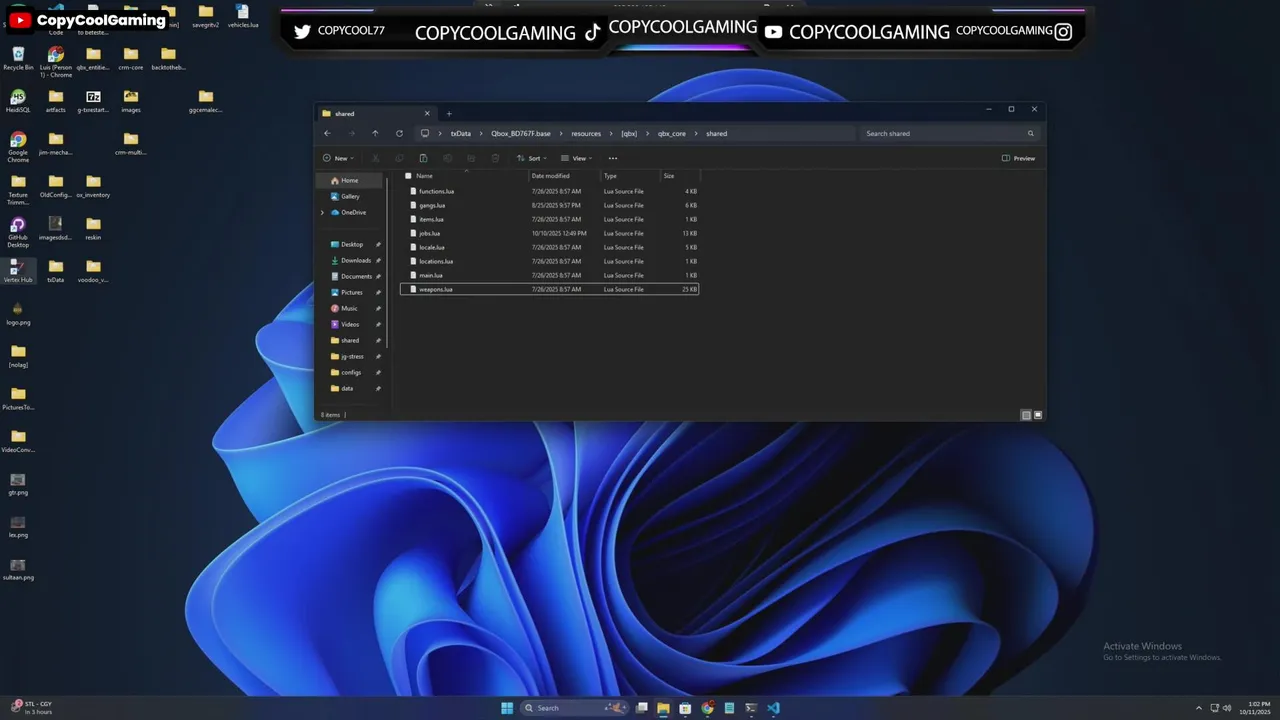The height and width of the screenshot is (720, 1280).
Task: Switch to Details view icon in the status bar
Action: click(x=1026, y=415)
